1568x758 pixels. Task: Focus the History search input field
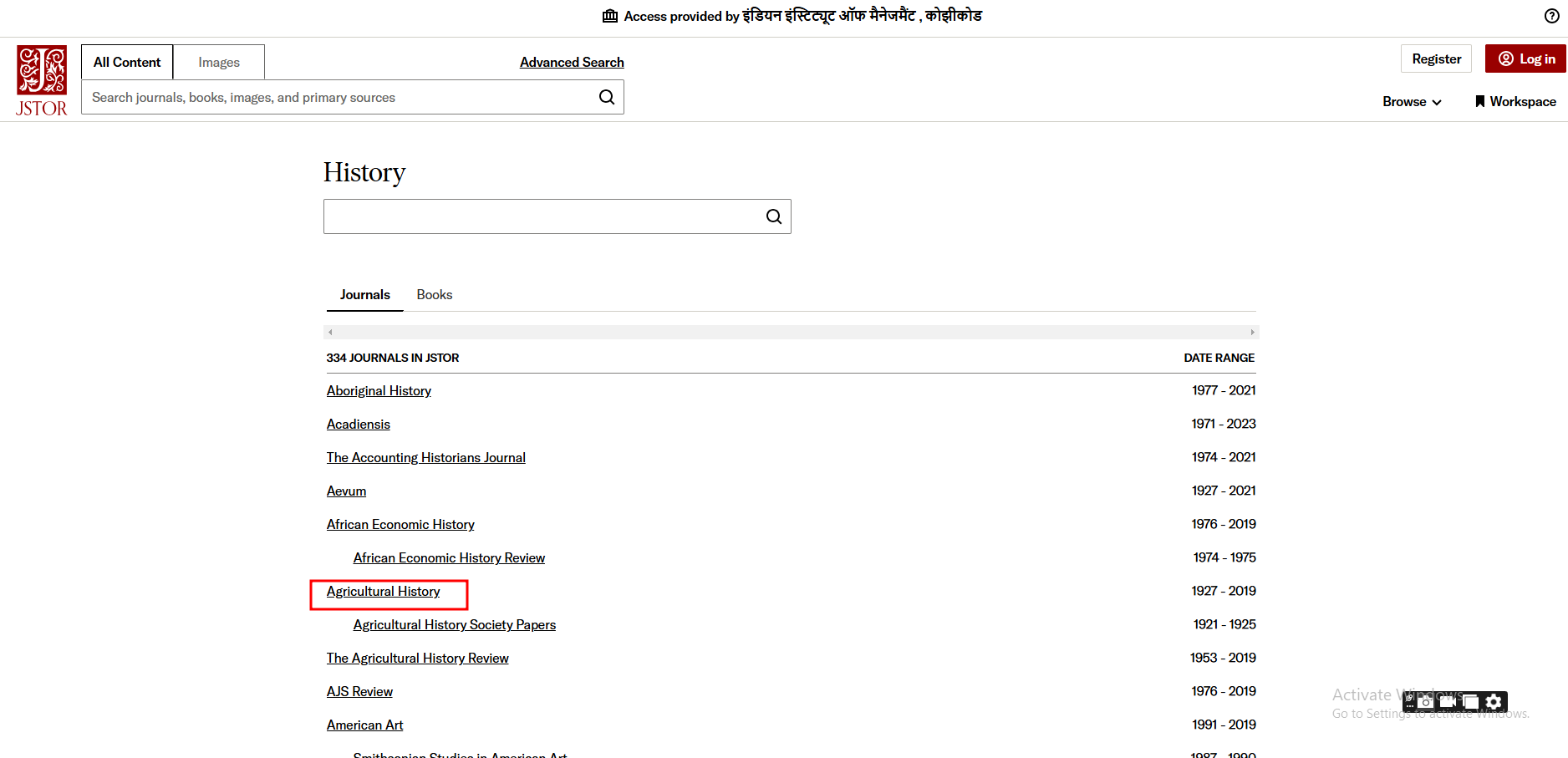542,216
